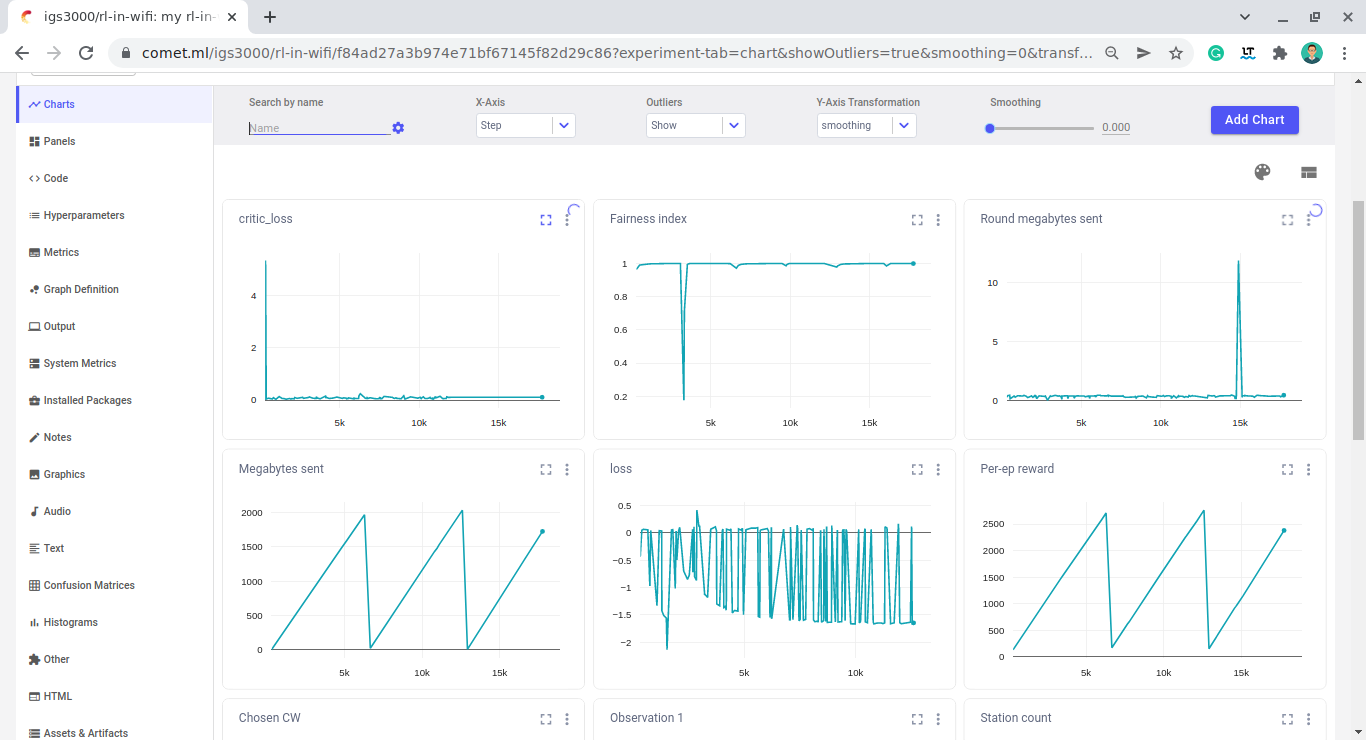Open the Other section
Screen dimensions: 1366x740
(115, 659)
